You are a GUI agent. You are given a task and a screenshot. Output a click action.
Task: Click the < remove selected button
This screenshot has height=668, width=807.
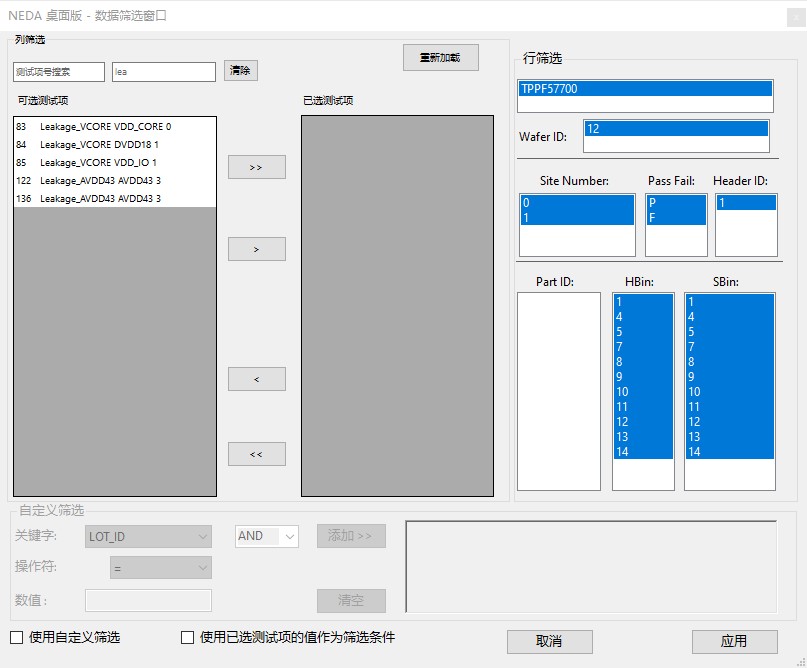256,379
